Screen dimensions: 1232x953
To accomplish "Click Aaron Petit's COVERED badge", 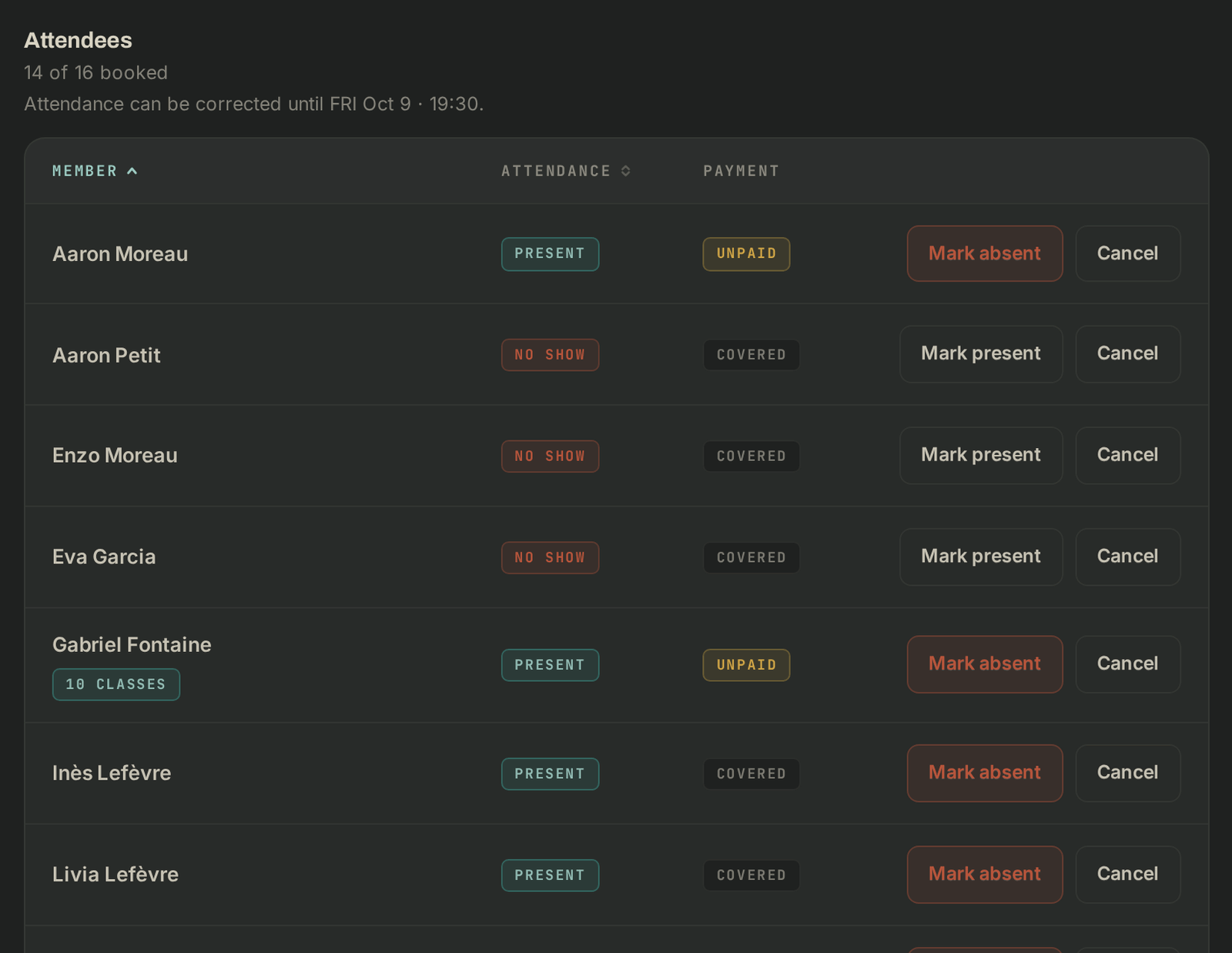I will tap(752, 355).
